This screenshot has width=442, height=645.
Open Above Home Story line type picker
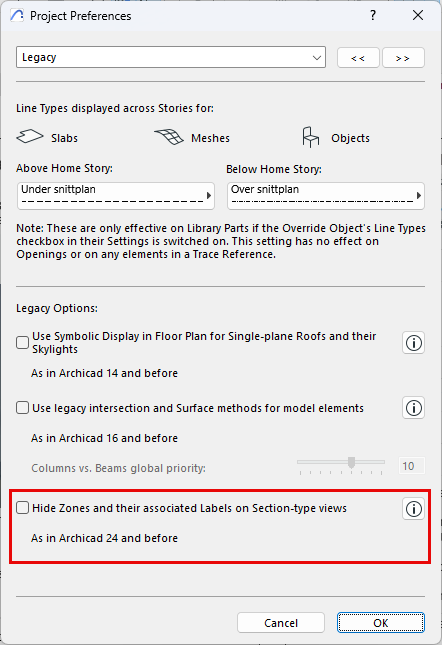coord(116,196)
